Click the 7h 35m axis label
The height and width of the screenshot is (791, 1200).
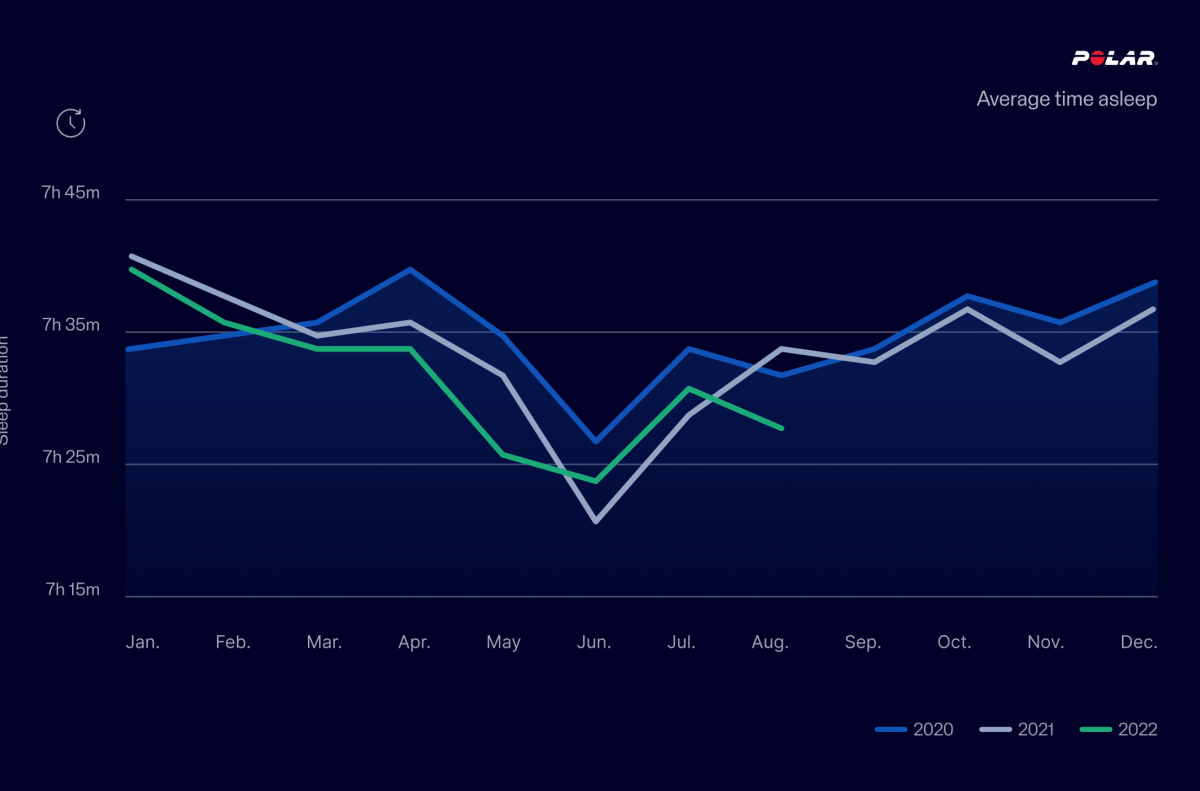click(x=71, y=325)
